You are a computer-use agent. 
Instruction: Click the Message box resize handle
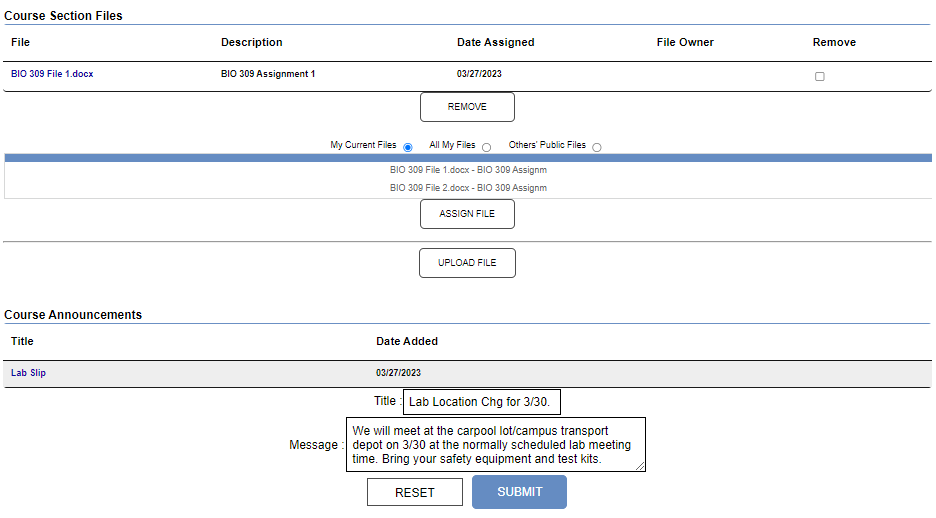click(640, 465)
